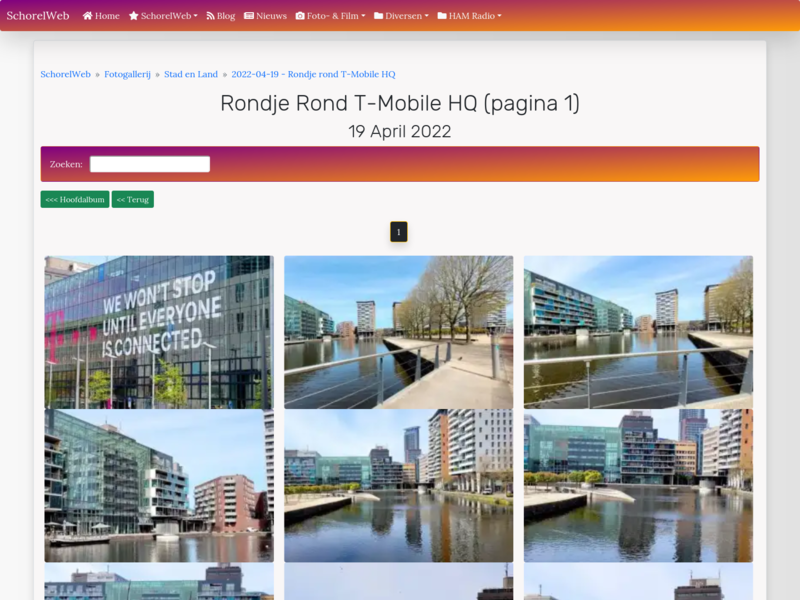Open the top-right canal railing photo
This screenshot has height=600, width=800.
click(x=638, y=332)
